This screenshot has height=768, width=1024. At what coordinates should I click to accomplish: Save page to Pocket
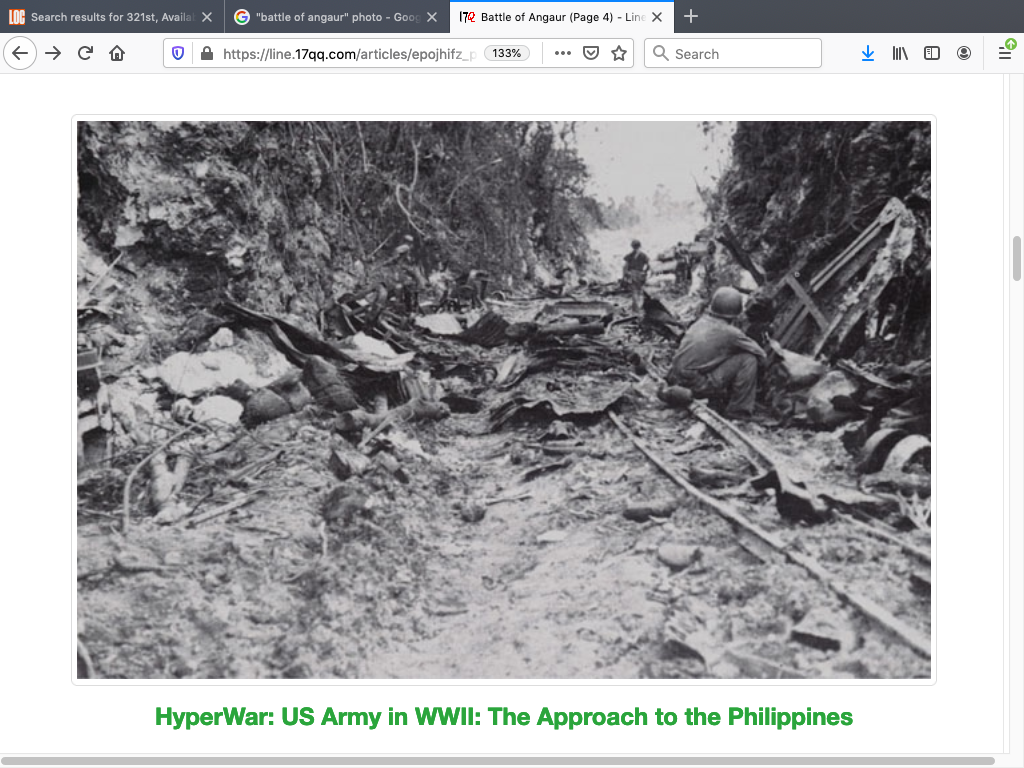[591, 54]
